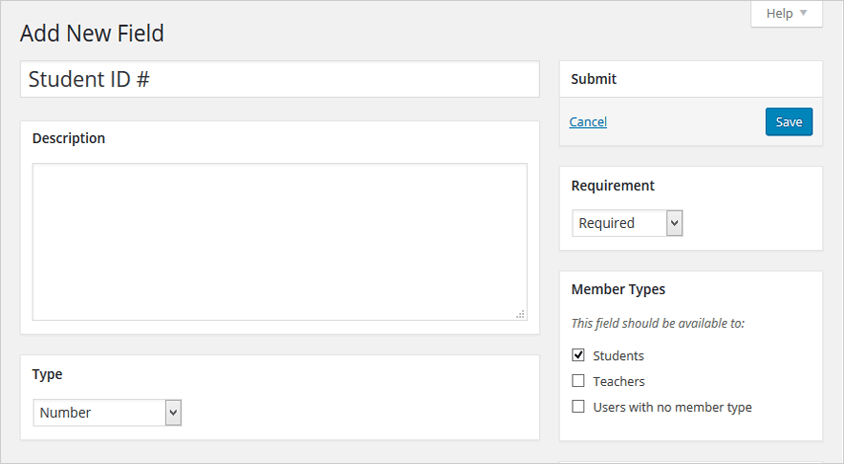
Task: Click the Help tab's down arrow
Action: (803, 14)
